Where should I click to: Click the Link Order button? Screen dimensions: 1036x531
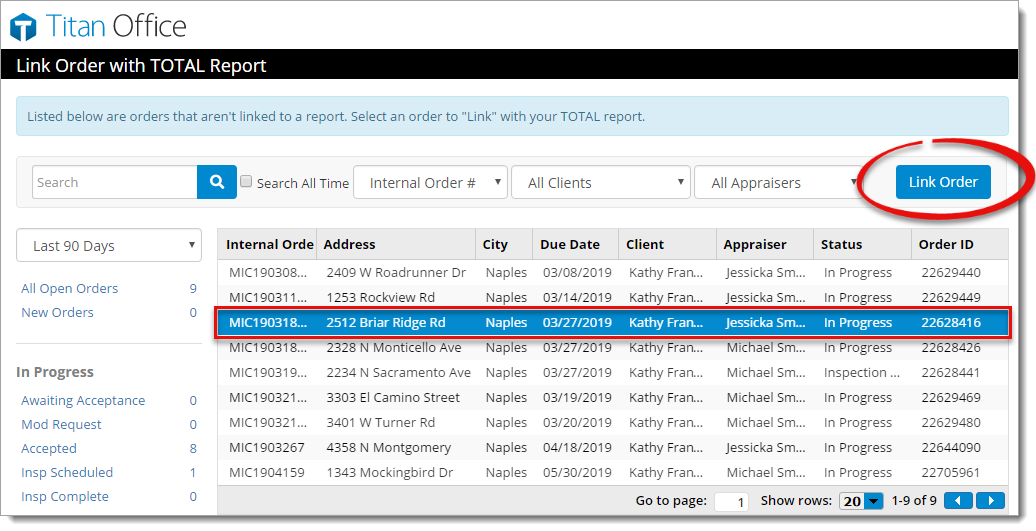click(x=943, y=182)
